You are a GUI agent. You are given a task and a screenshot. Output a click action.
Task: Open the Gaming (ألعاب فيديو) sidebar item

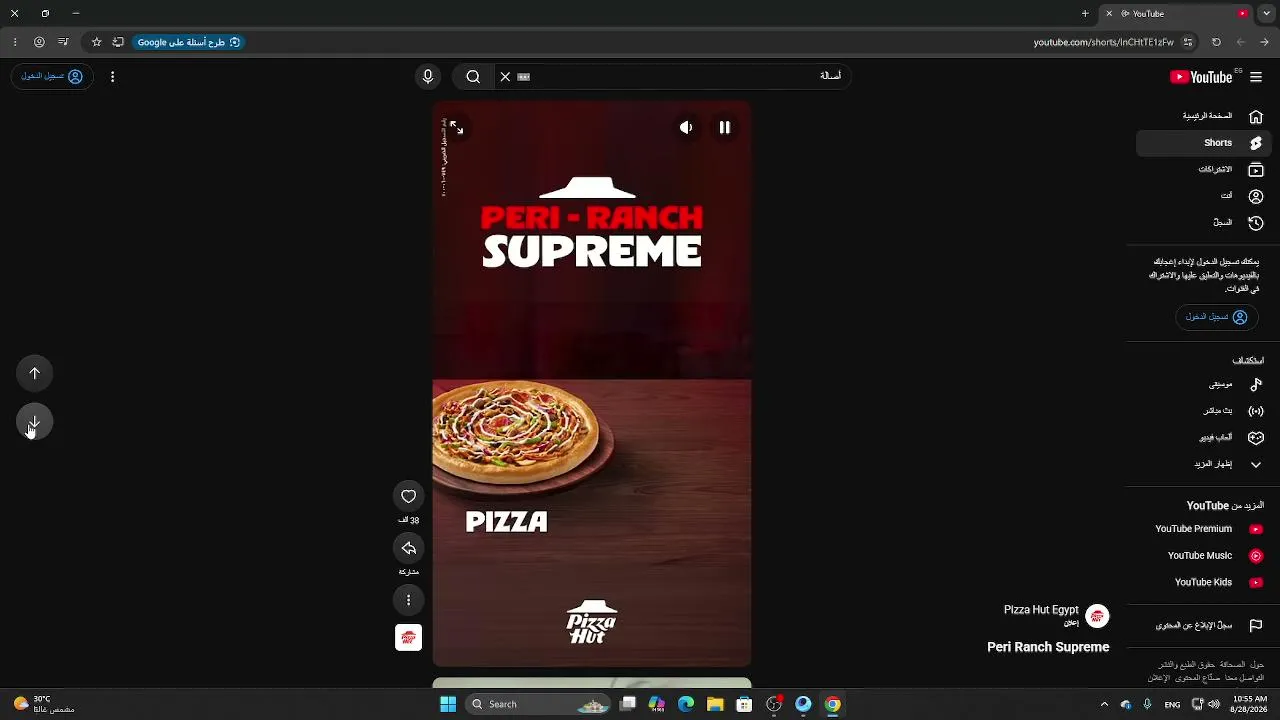point(1203,438)
